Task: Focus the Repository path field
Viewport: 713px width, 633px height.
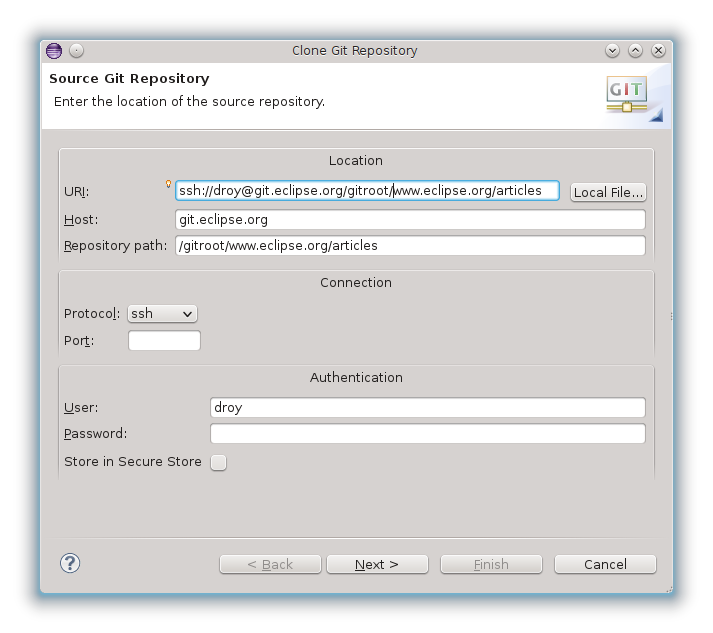Action: (x=410, y=246)
